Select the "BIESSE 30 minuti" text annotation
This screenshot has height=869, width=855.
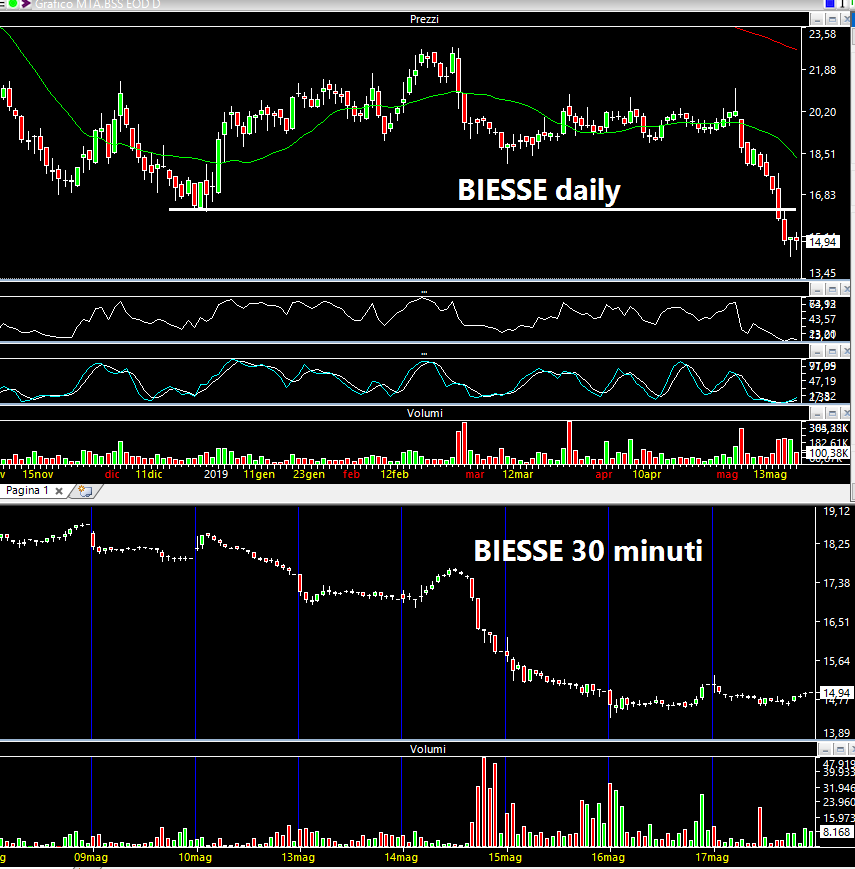pos(588,551)
